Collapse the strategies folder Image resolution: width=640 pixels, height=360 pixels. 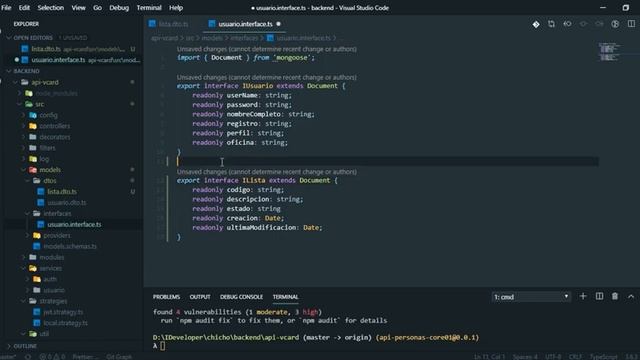coord(23,301)
